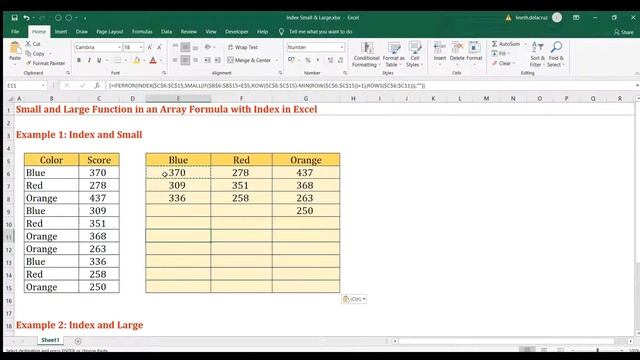Apply red font color A icon

click(153, 60)
